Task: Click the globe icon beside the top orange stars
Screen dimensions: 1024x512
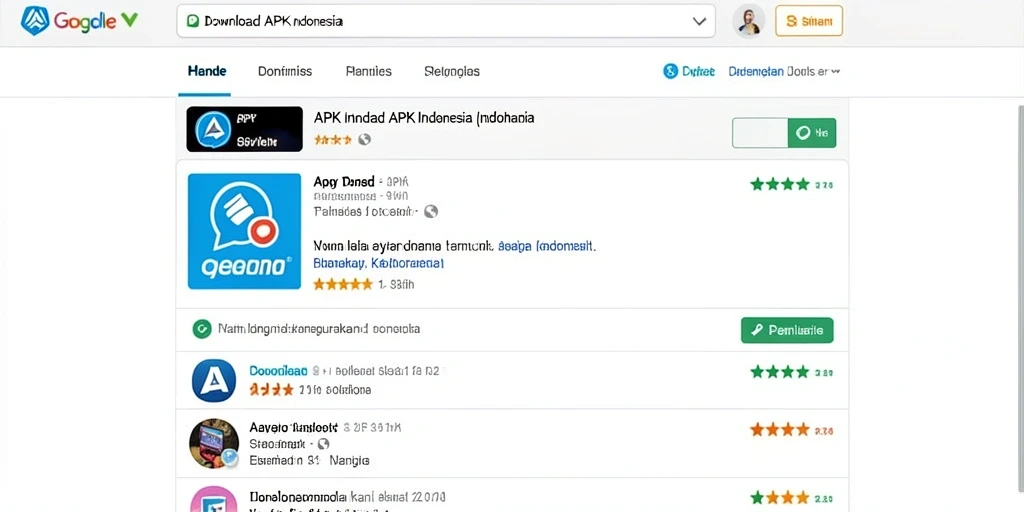Action: 364,139
